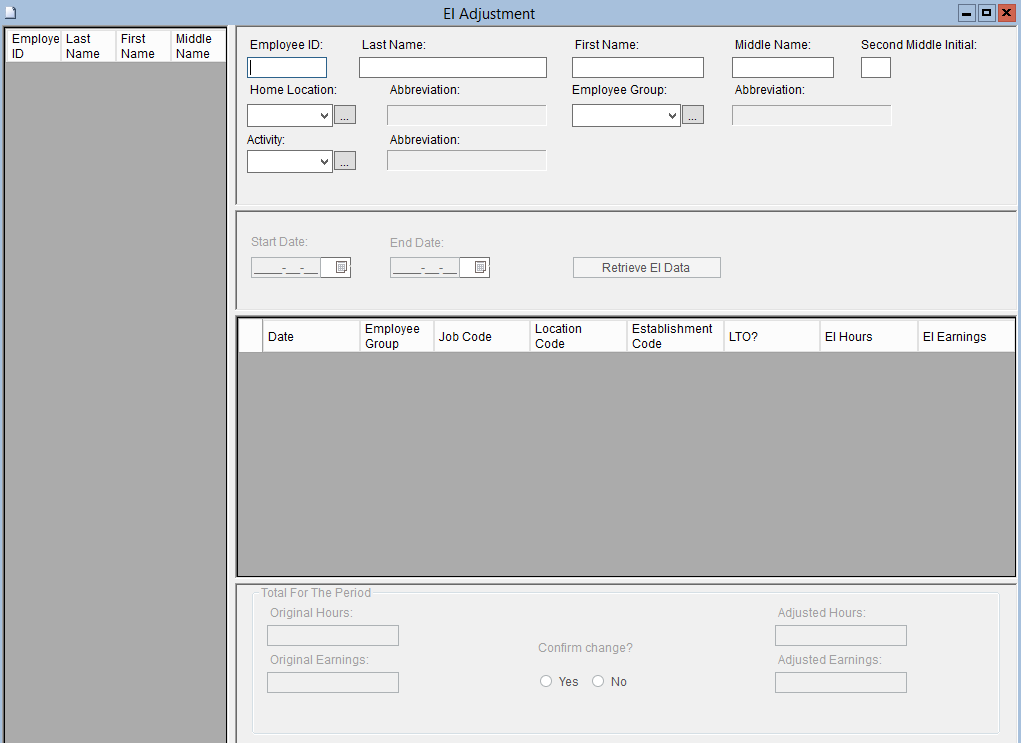Select No for Confirm change
This screenshot has height=743, width=1021.
598,682
